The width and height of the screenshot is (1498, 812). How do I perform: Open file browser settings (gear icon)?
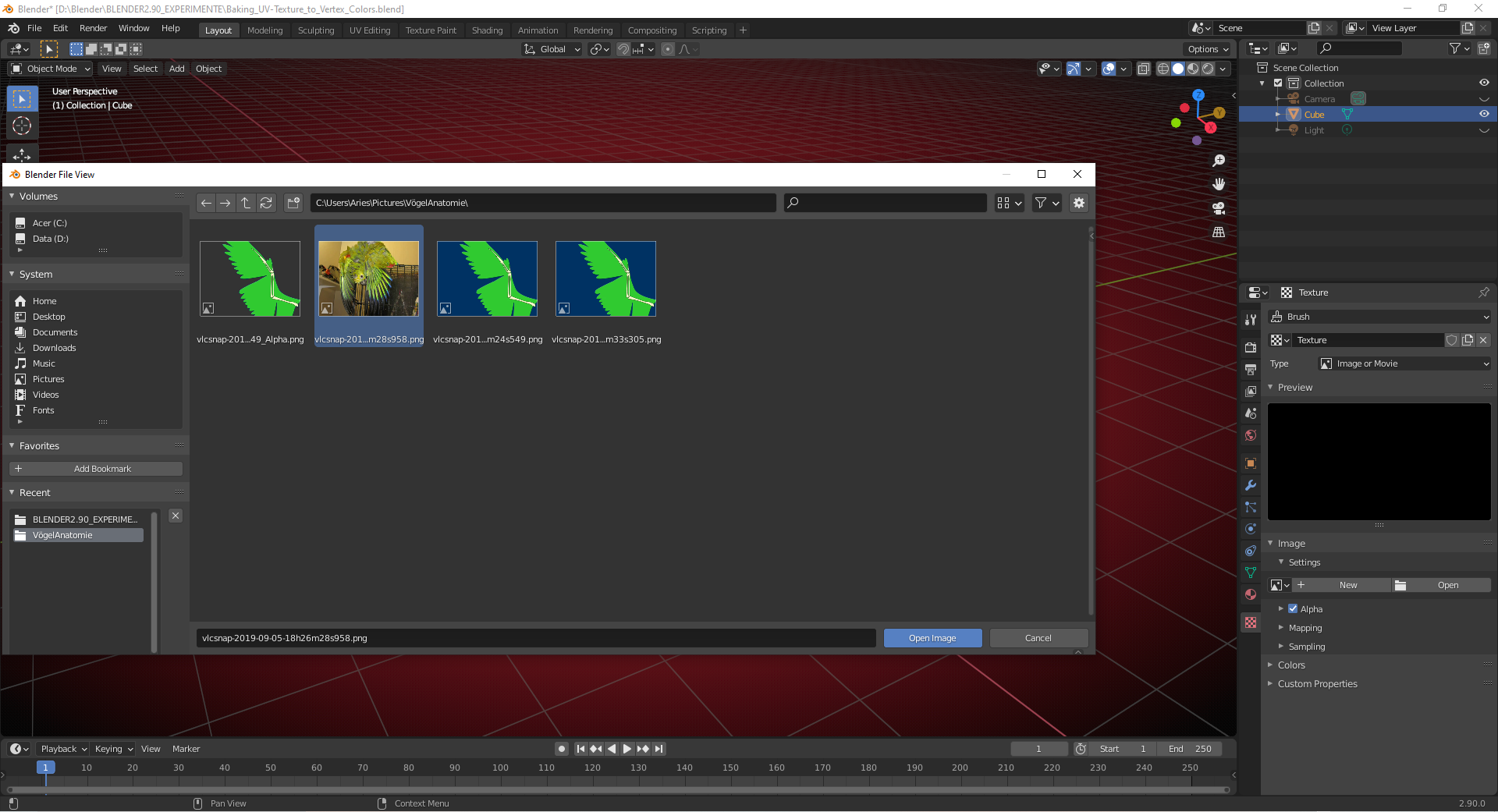1079,203
